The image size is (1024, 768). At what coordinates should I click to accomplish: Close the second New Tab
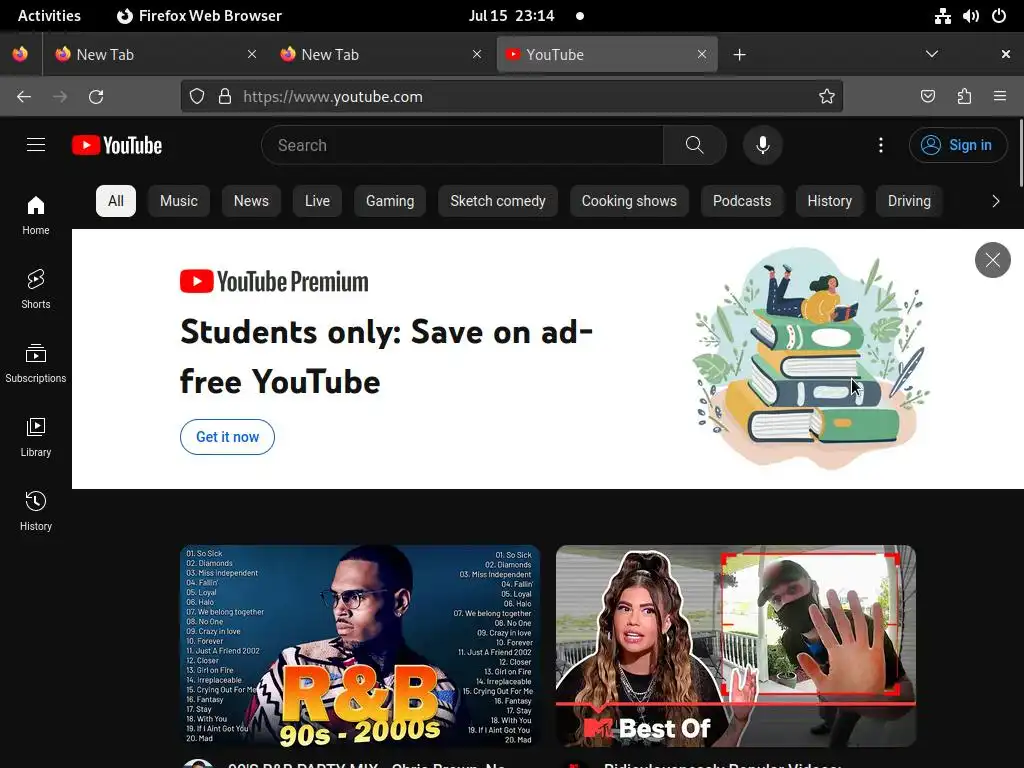tap(477, 54)
